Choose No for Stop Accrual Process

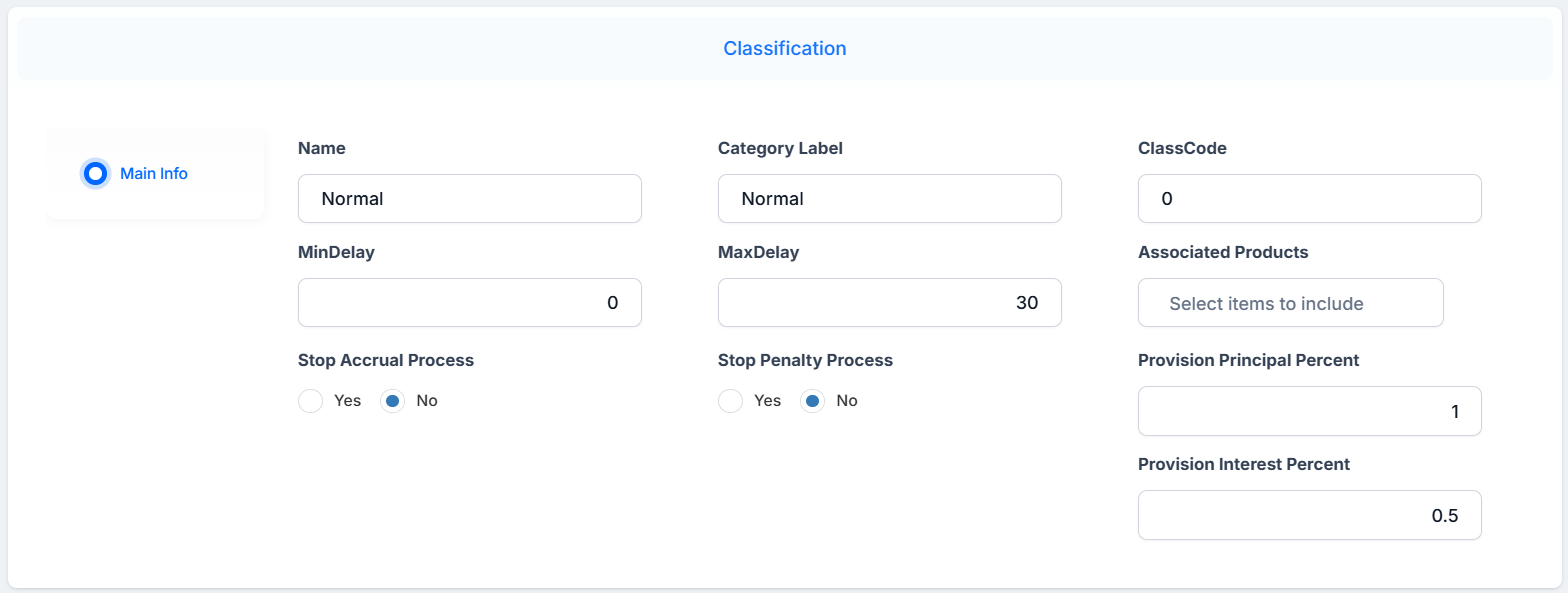point(393,401)
